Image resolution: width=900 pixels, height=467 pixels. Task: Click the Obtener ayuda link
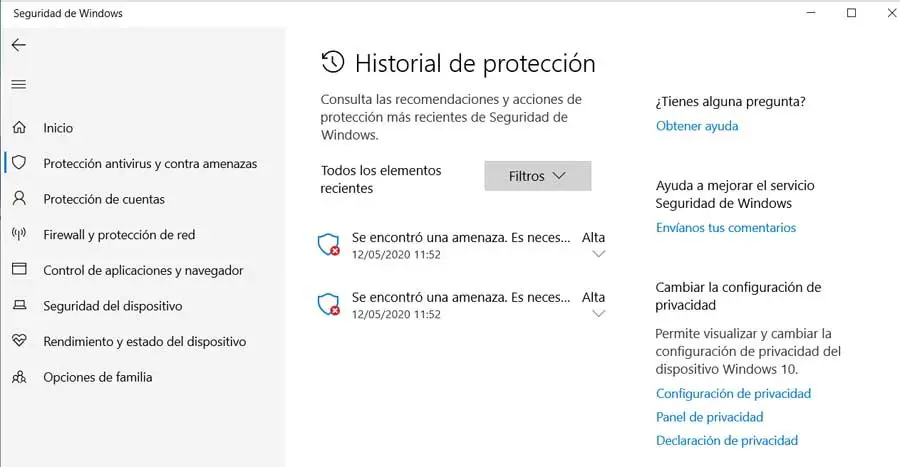pyautogui.click(x=697, y=126)
